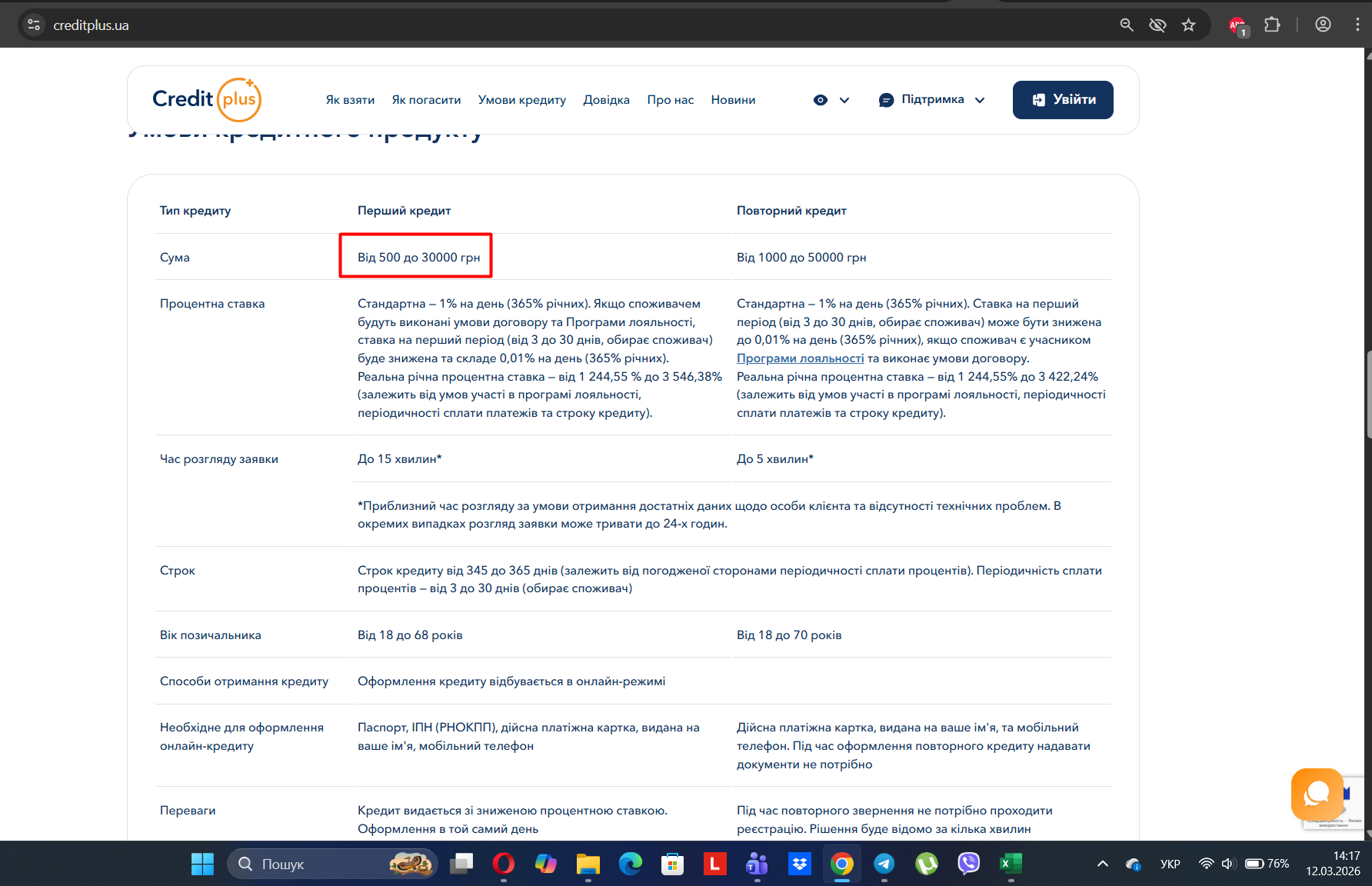Click the Credit plus logo
This screenshot has height=886, width=1372.
207,99
